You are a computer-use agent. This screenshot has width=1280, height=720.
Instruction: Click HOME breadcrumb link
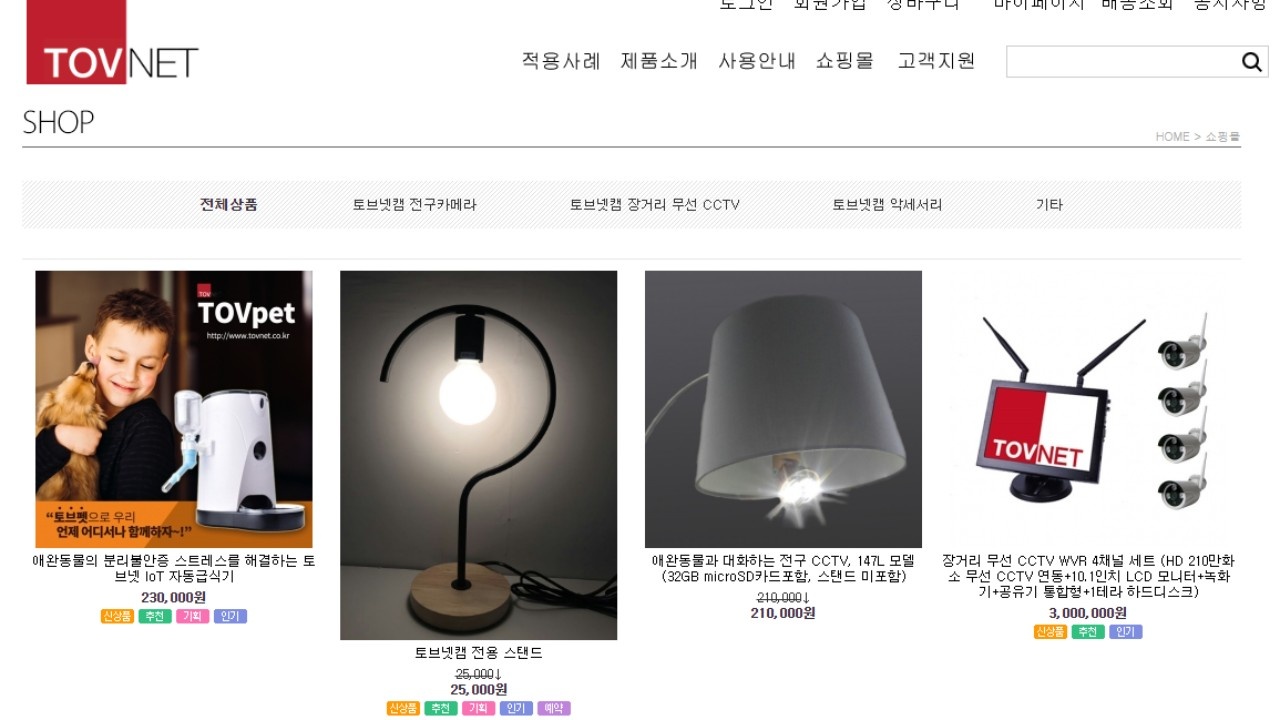coord(1172,137)
